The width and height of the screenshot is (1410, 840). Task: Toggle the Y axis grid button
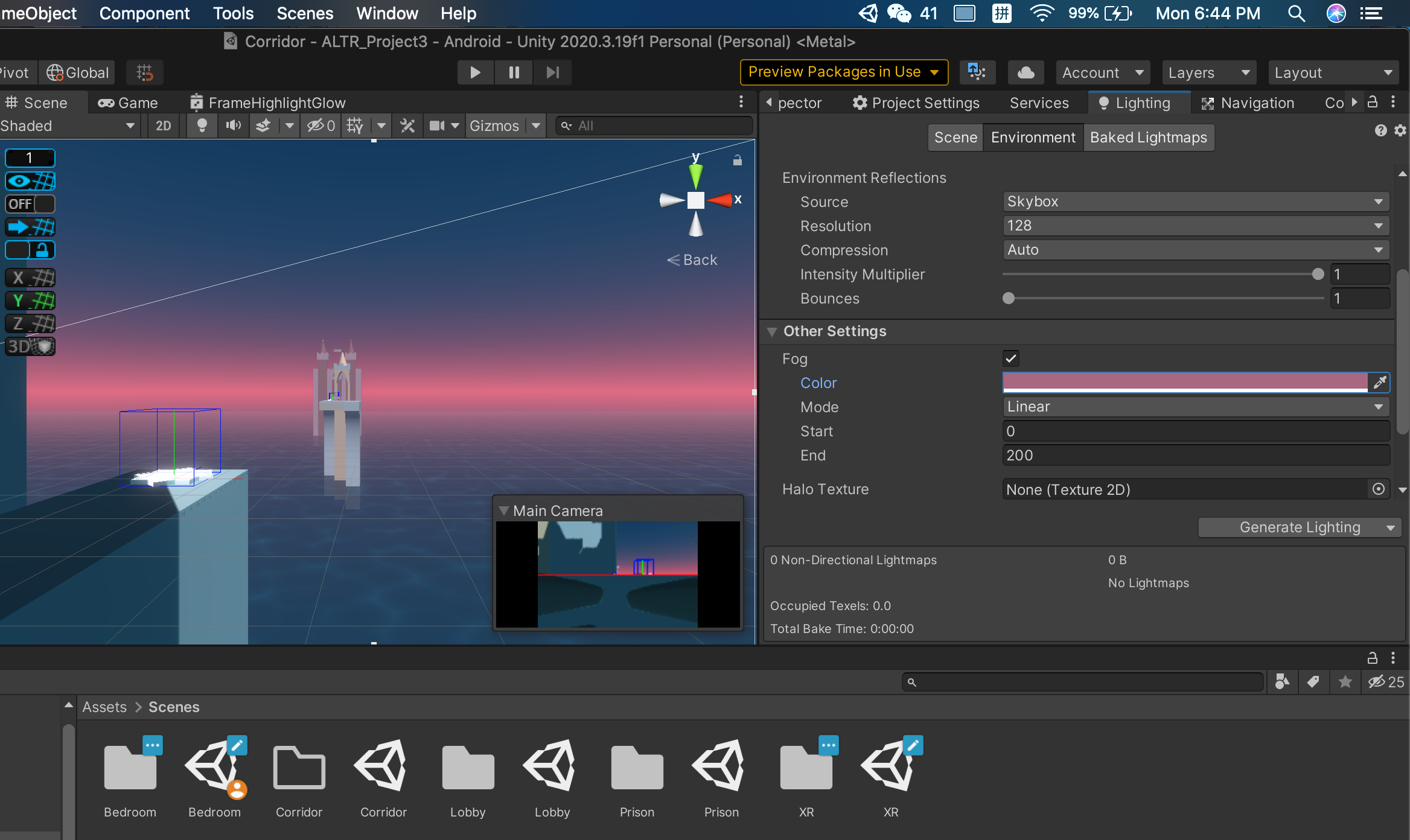click(30, 301)
